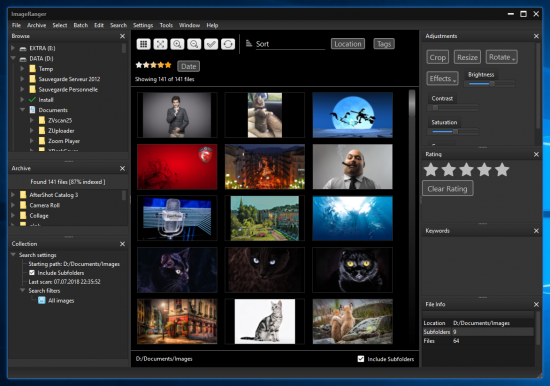Select the Collage archive folder

click(39, 216)
